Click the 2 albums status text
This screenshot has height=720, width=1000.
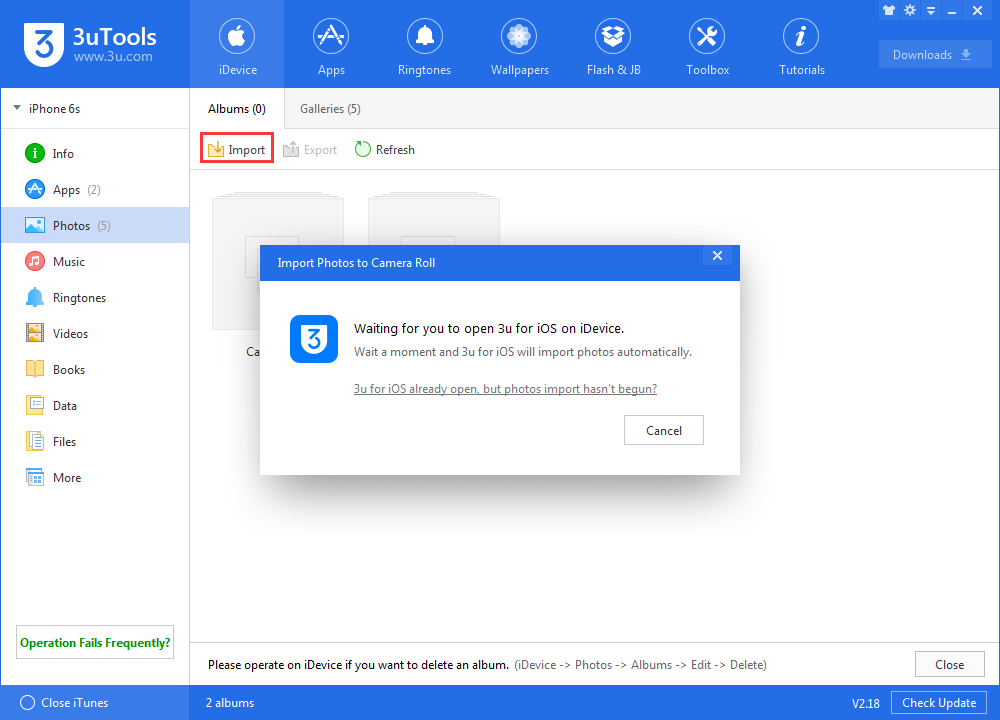click(230, 703)
